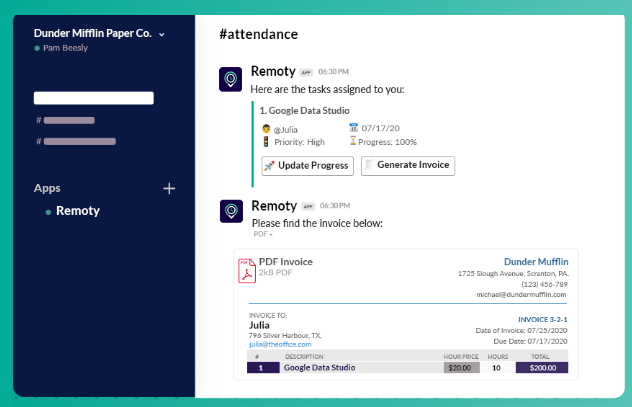Click the task title 1. Google Data Studio

304,110
